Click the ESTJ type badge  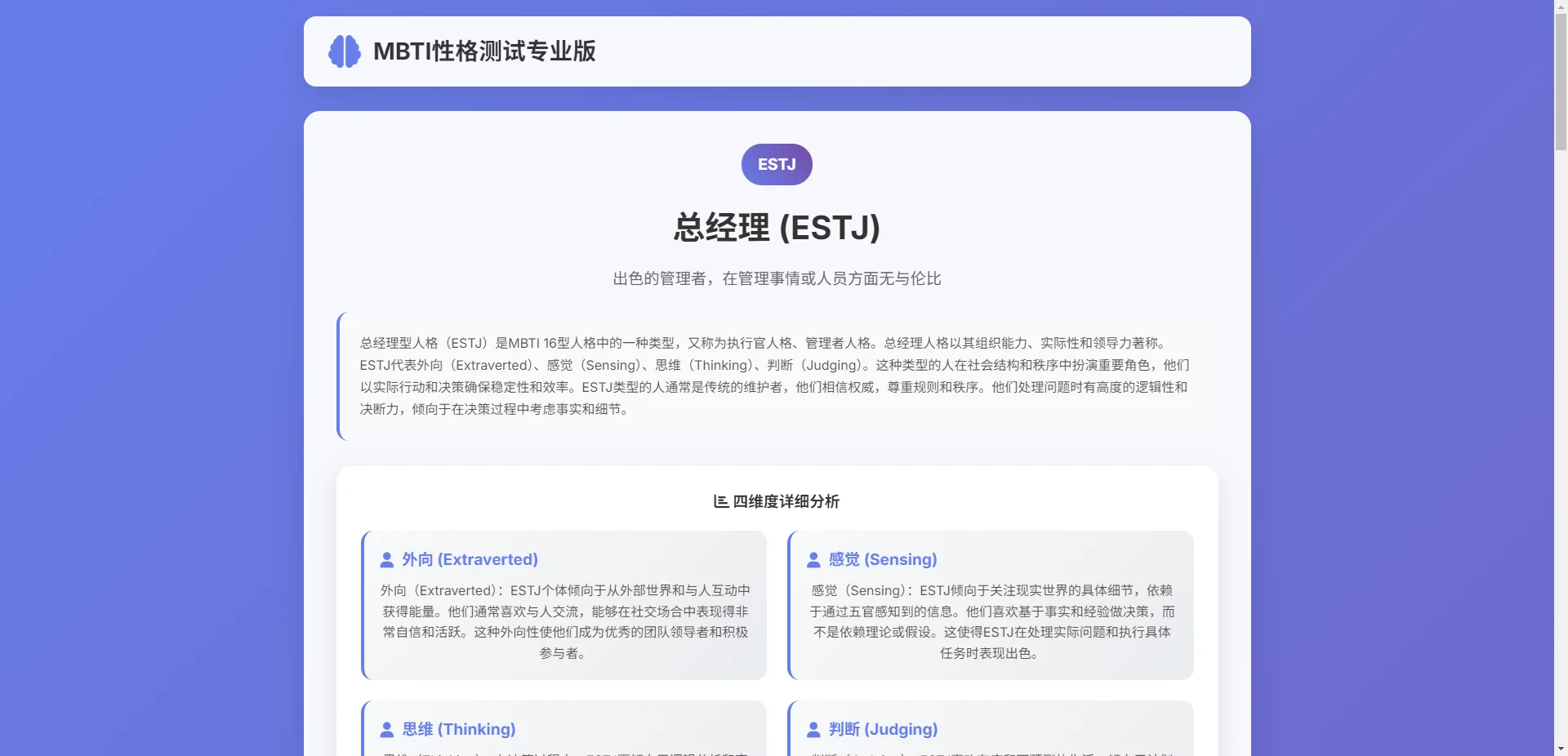pyautogui.click(x=777, y=164)
